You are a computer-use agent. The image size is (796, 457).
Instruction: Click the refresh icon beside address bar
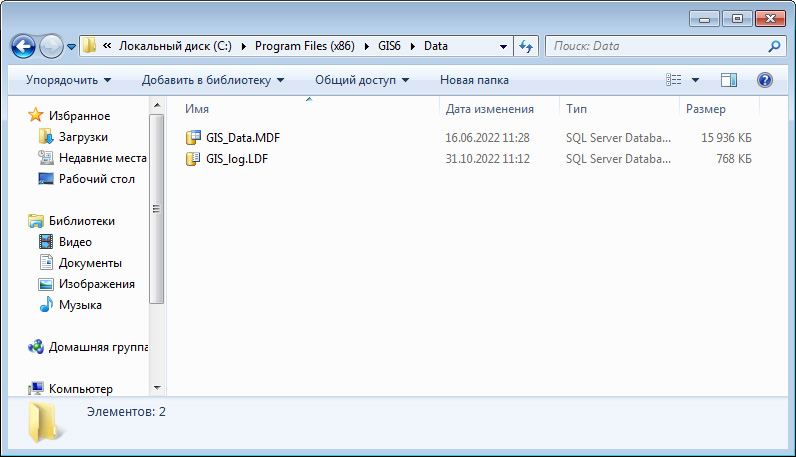pos(526,47)
